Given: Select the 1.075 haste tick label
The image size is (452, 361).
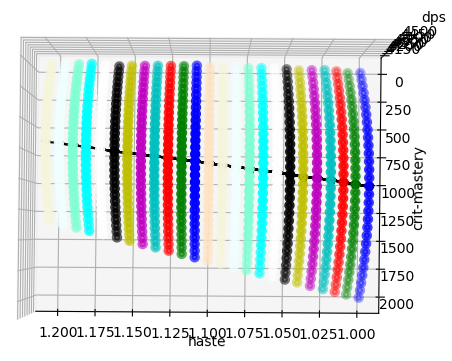Looking at the screenshot, I should tap(245, 333).
